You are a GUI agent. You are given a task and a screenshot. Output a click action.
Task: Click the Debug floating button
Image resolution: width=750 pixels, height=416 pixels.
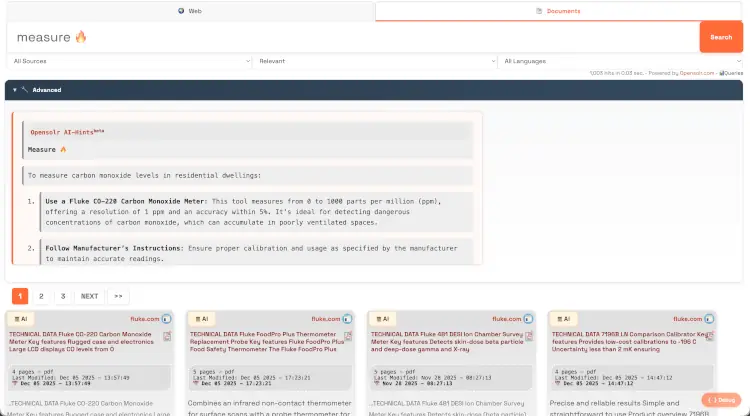(721, 400)
